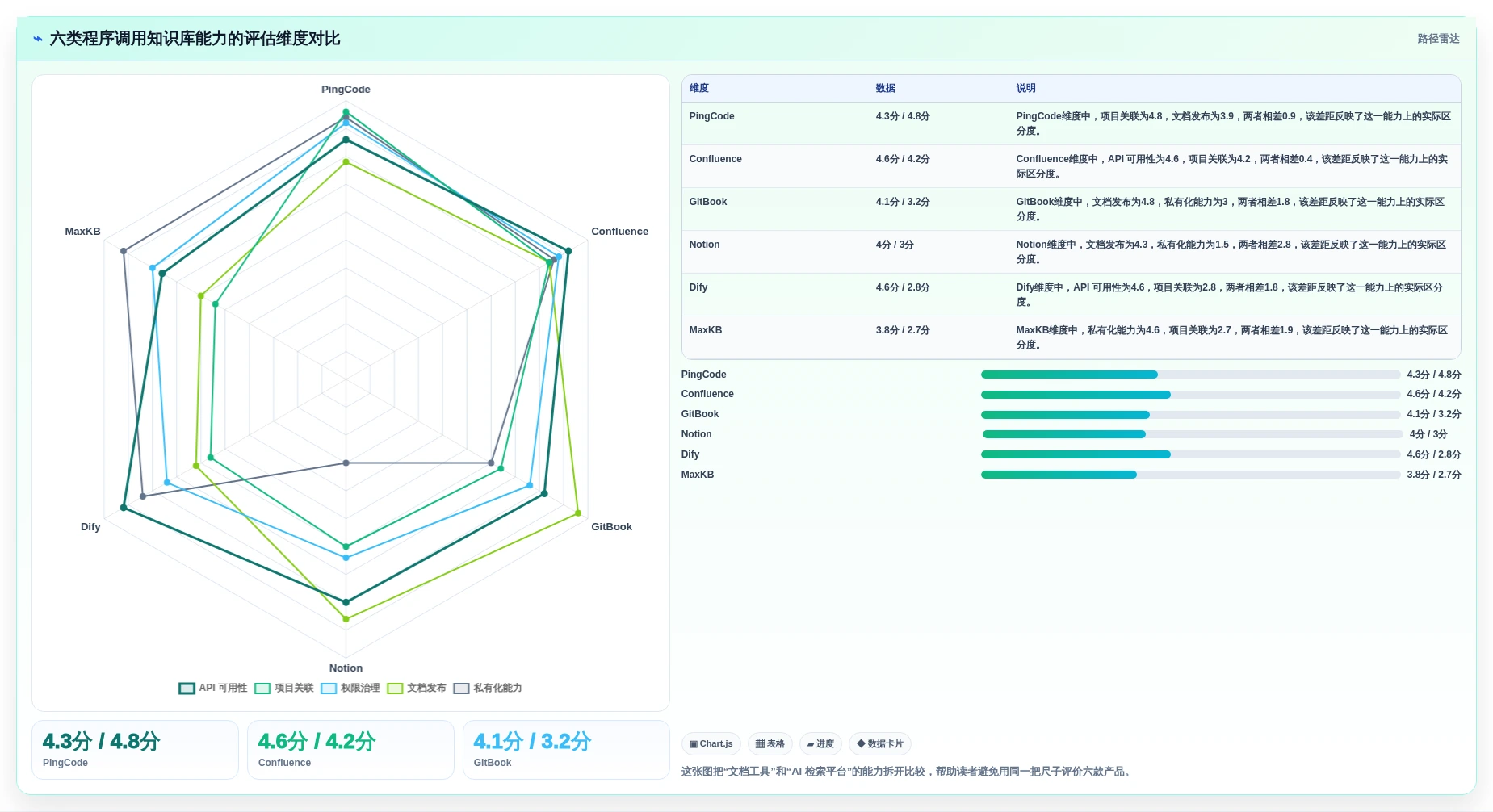Open the Confluence 4.6分 / 4.2分 data card
Image resolution: width=1493 pixels, height=812 pixels.
[350, 750]
